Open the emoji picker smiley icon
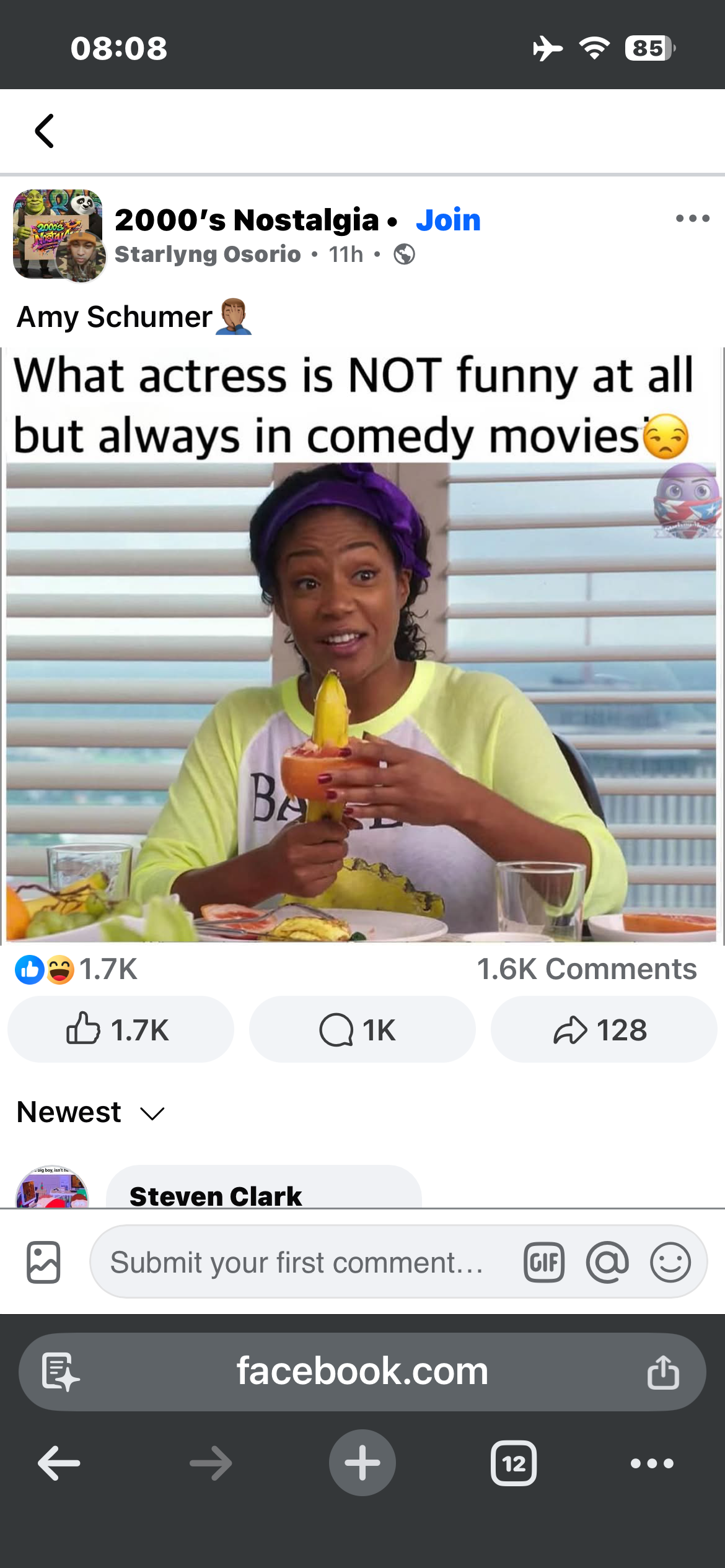Screen dimensions: 725x1568 click(x=670, y=1262)
